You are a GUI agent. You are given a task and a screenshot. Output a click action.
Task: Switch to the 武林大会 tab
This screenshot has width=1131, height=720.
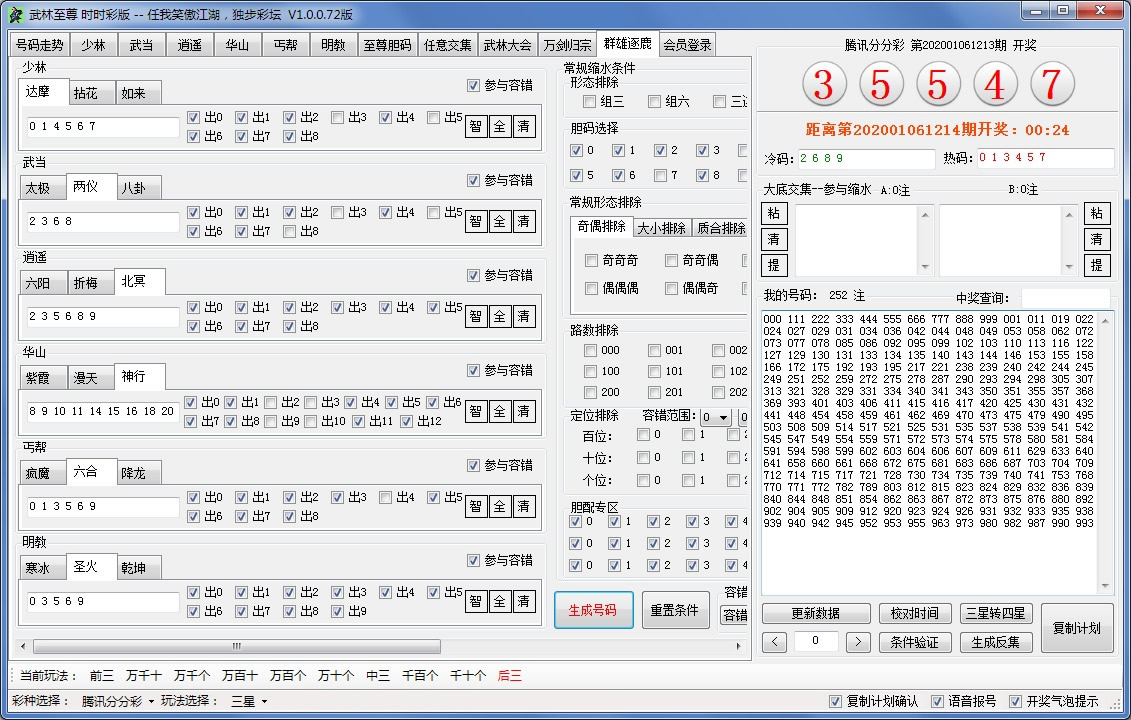point(508,45)
